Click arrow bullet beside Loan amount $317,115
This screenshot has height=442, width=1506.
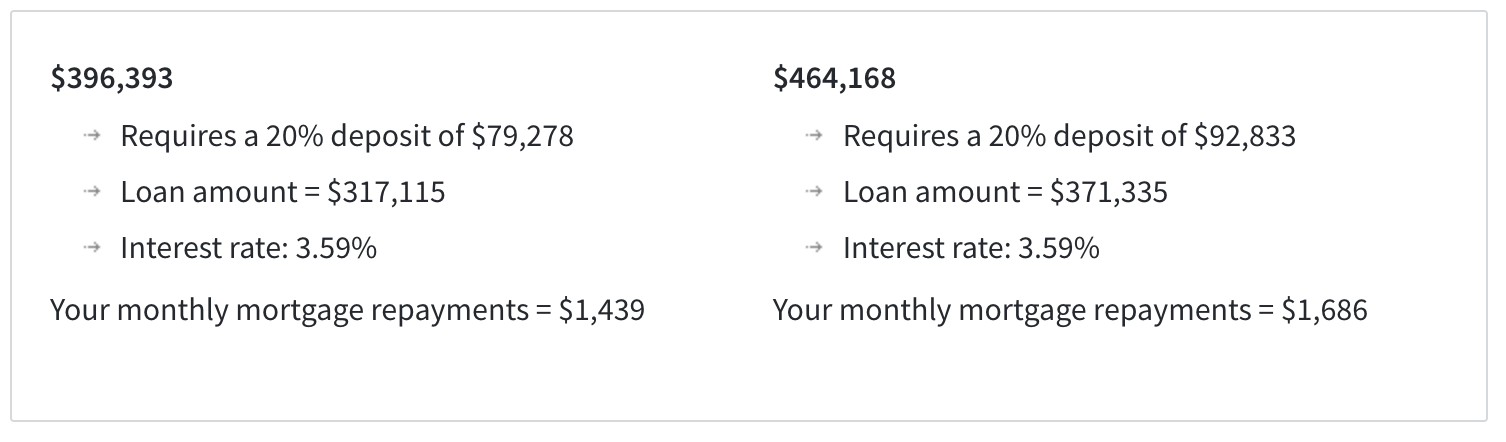coord(93,192)
